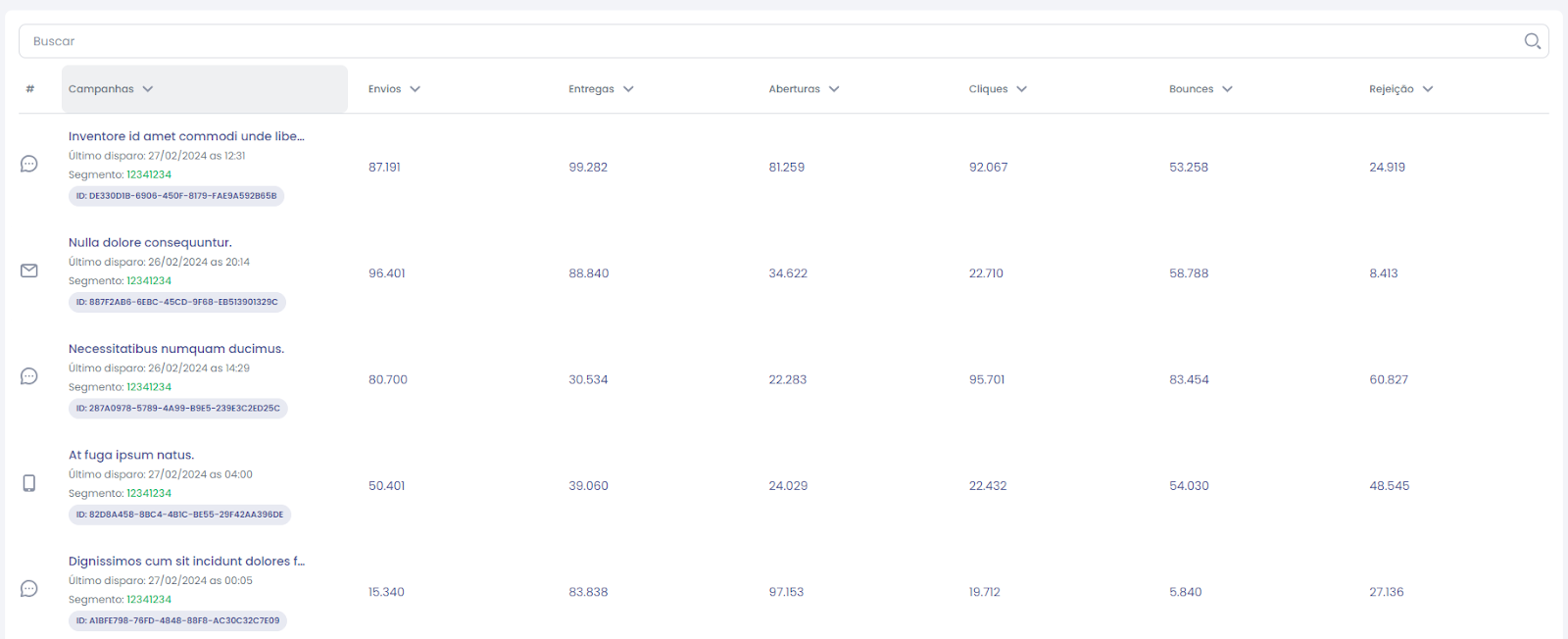
Task: Open the Entregas column sort dropdown
Action: point(628,89)
